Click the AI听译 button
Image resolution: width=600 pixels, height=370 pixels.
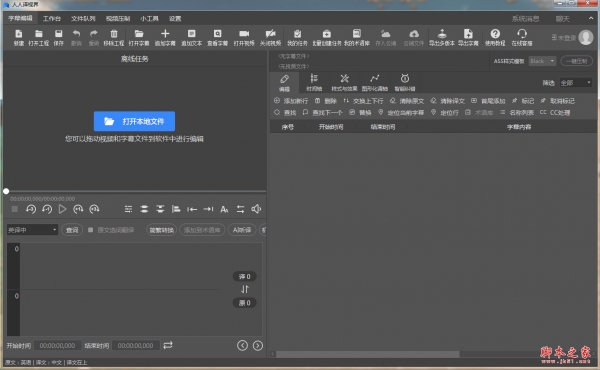tap(242, 230)
